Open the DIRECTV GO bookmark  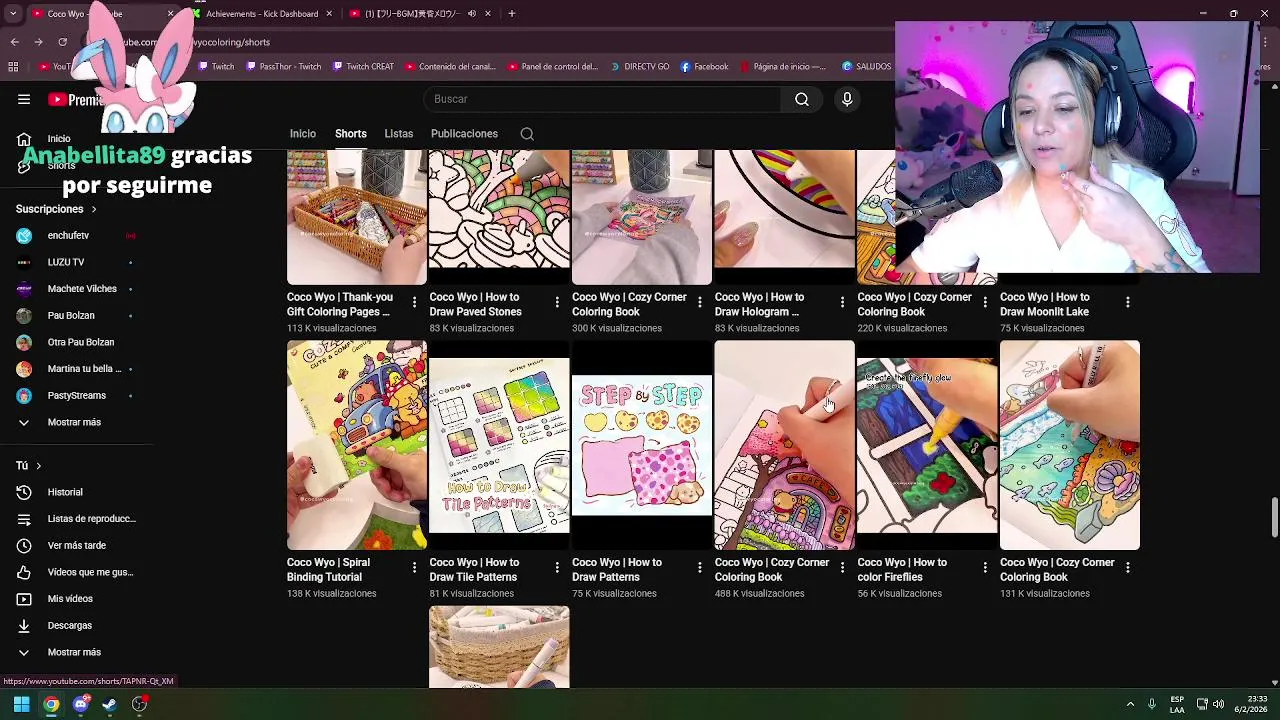pos(638,67)
